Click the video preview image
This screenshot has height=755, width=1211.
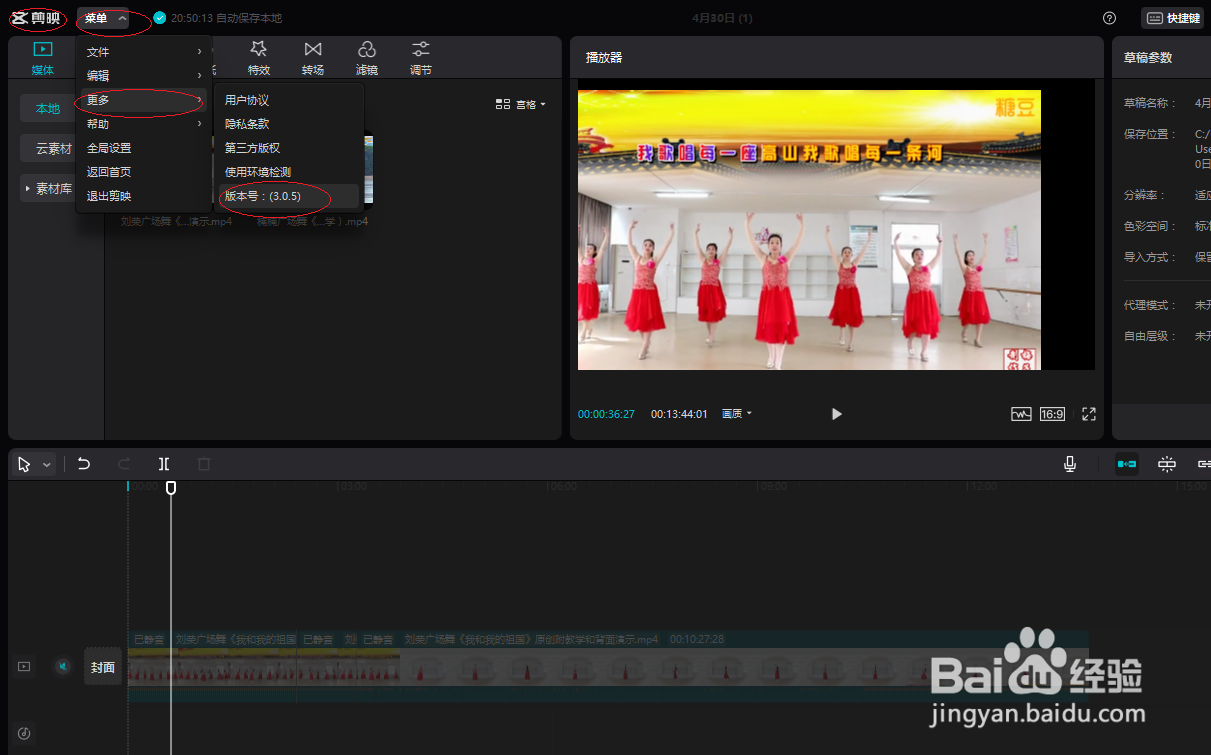pos(809,230)
